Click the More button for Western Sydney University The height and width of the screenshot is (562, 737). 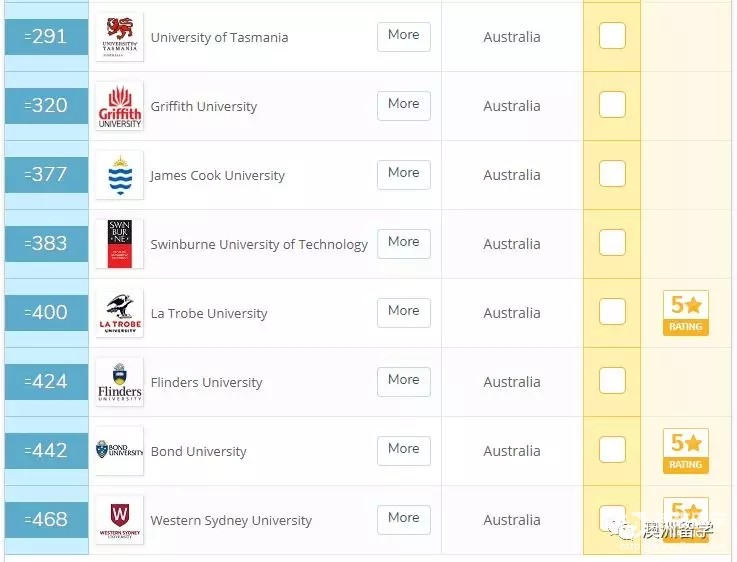click(404, 520)
